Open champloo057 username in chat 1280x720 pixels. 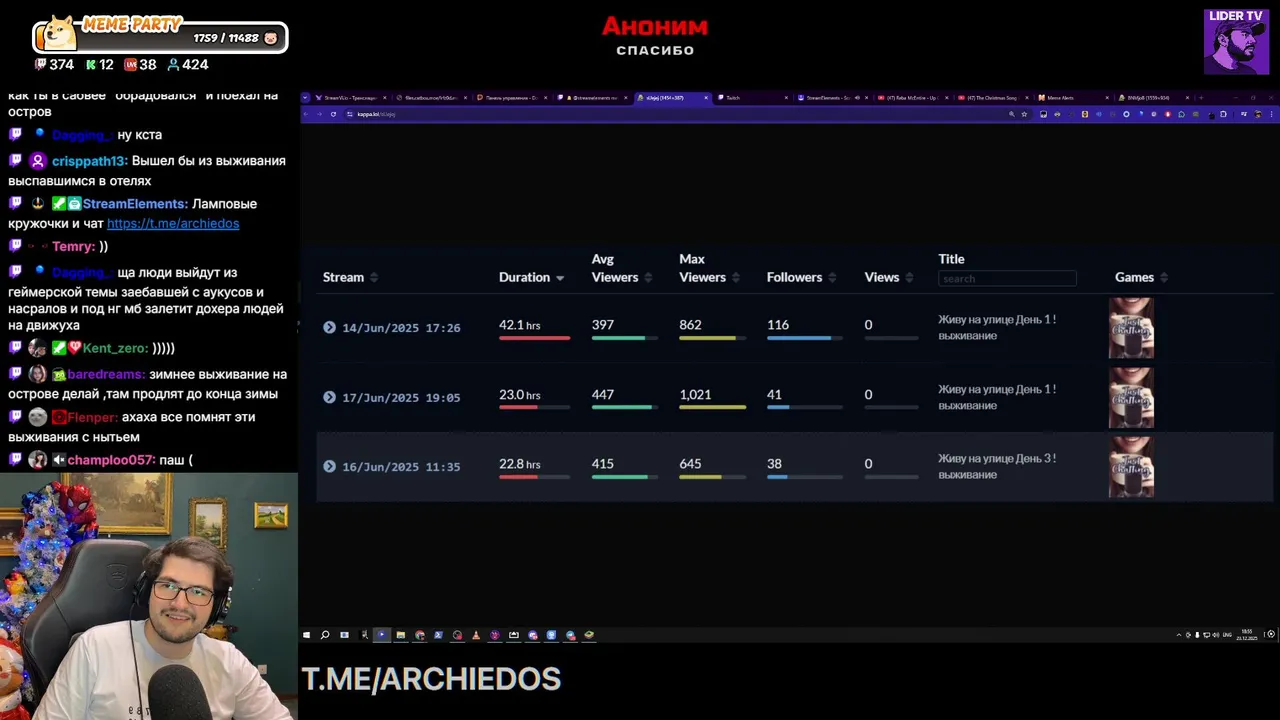[111, 460]
